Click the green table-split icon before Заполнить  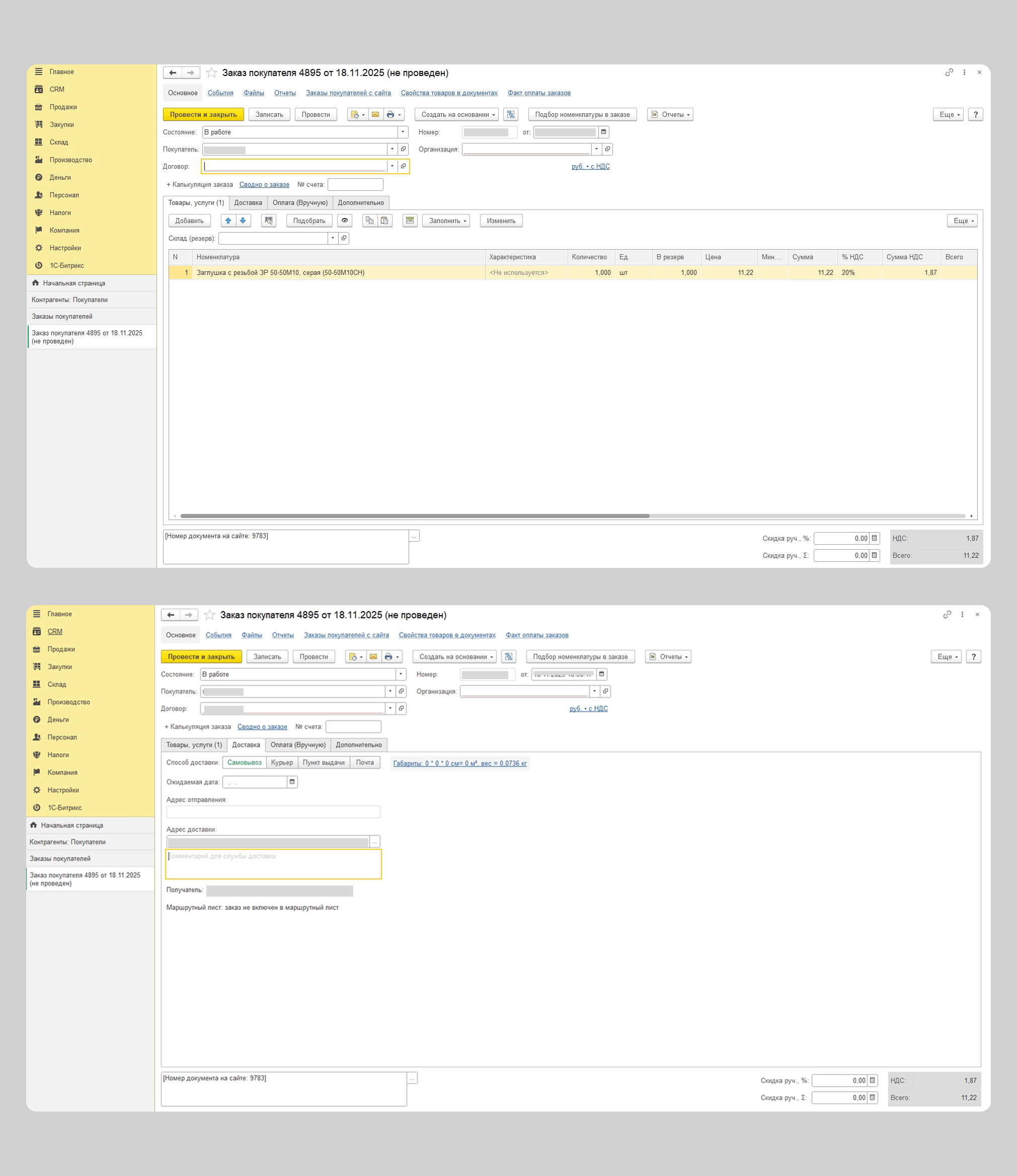(x=410, y=220)
